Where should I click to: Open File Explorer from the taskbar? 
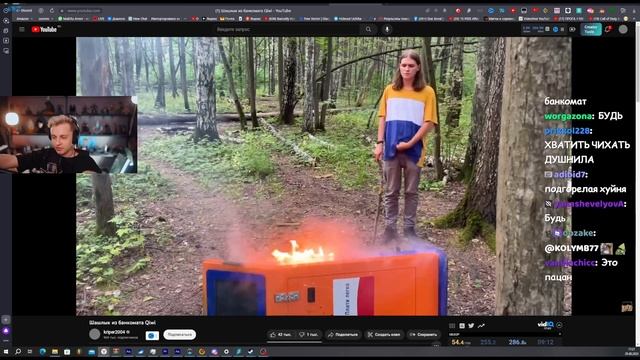[55, 351]
